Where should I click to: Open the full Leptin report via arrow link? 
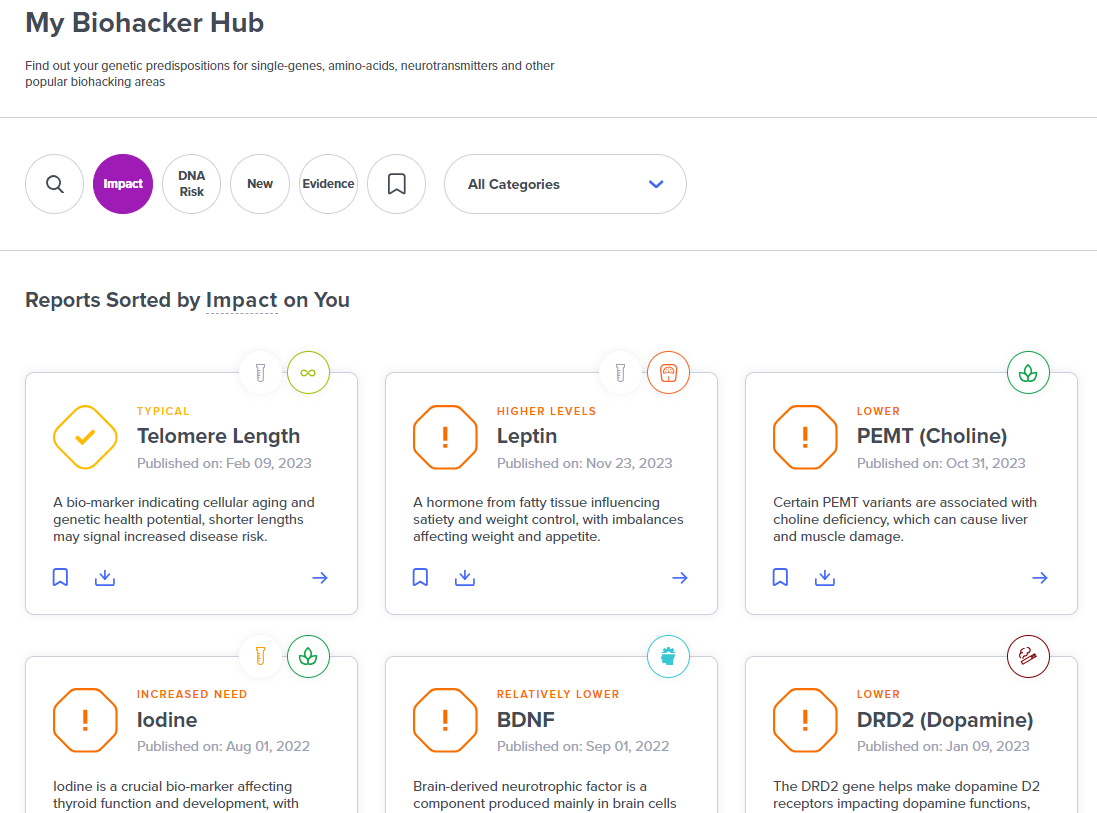pyautogui.click(x=680, y=577)
